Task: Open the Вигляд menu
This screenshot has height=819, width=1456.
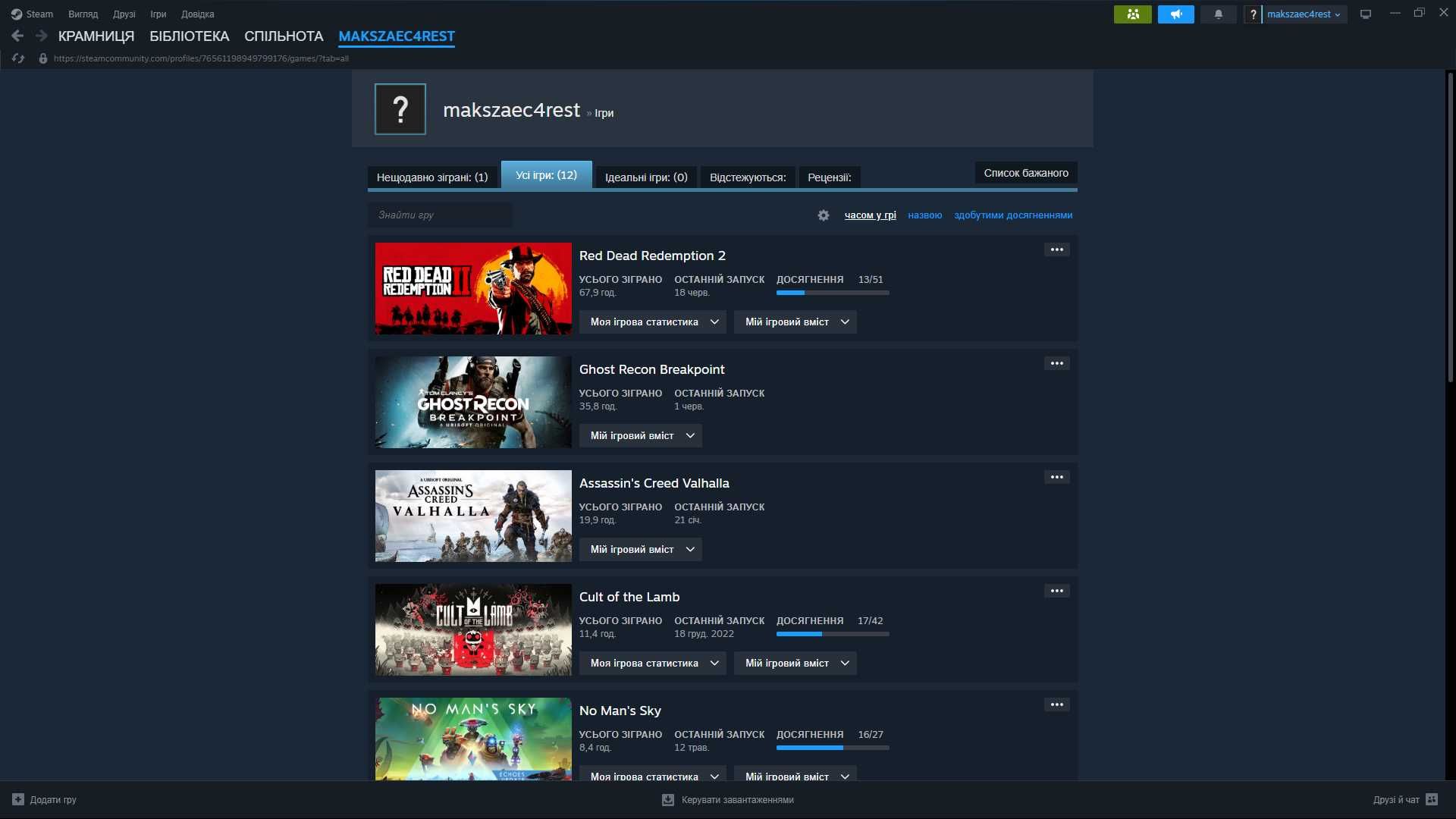Action: [x=83, y=14]
